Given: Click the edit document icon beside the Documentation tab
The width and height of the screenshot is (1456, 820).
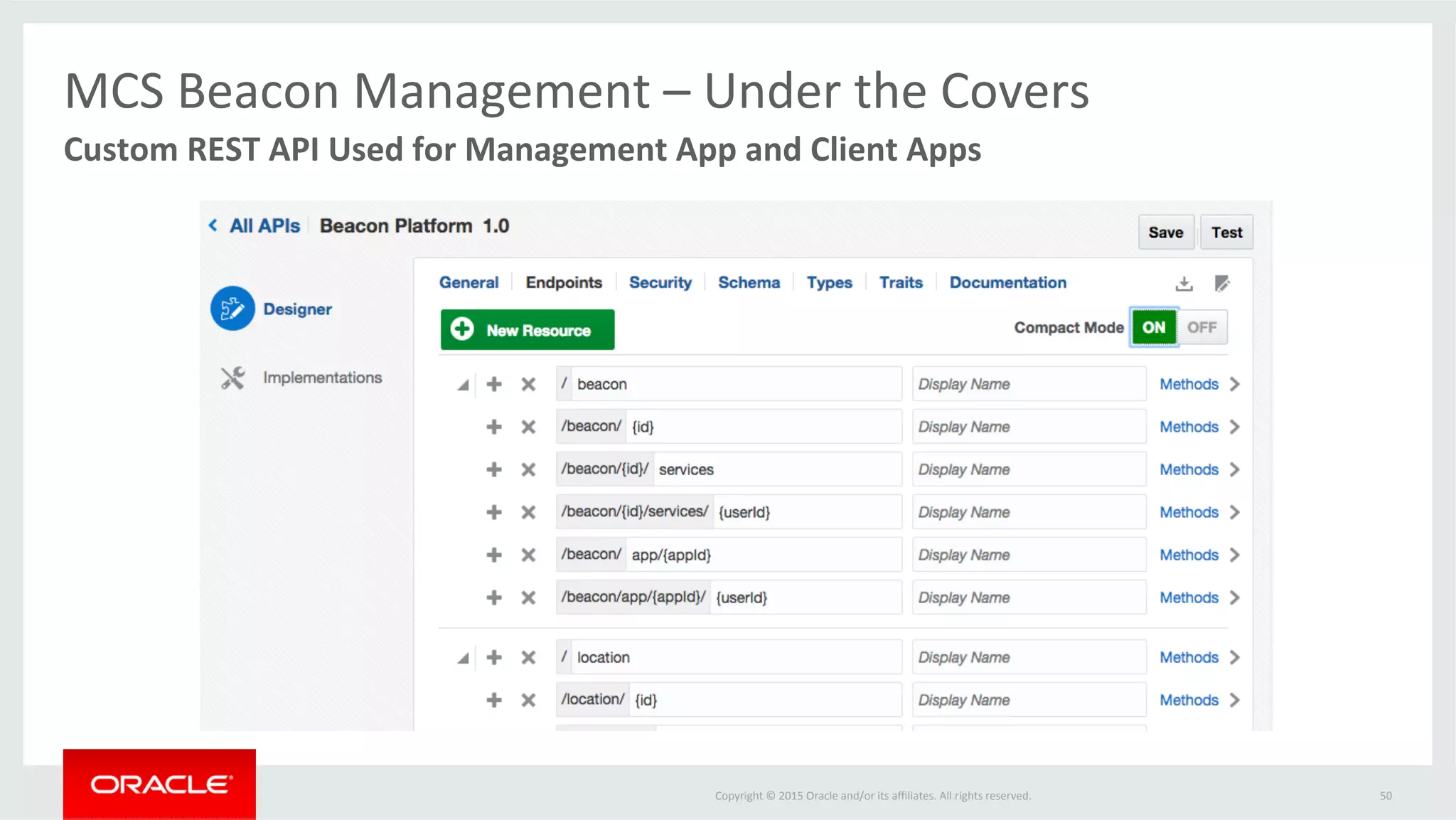Looking at the screenshot, I should (x=1222, y=284).
